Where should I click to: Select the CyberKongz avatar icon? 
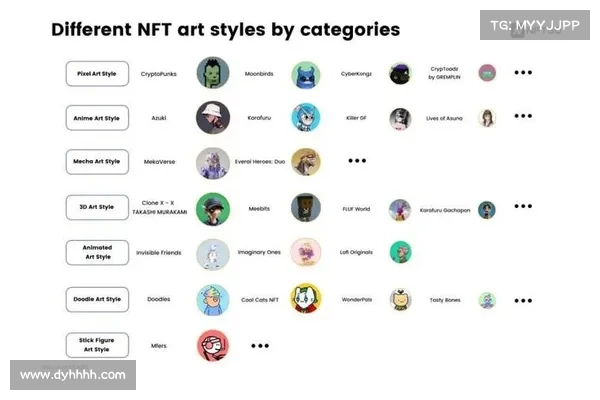(400, 73)
